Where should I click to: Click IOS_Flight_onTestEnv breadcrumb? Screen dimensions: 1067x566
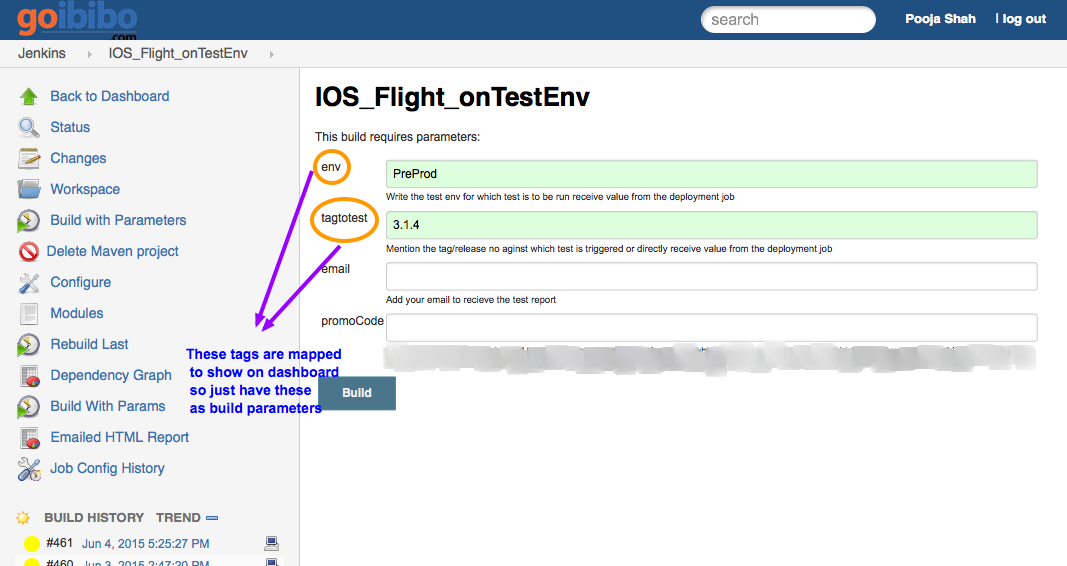click(x=178, y=54)
